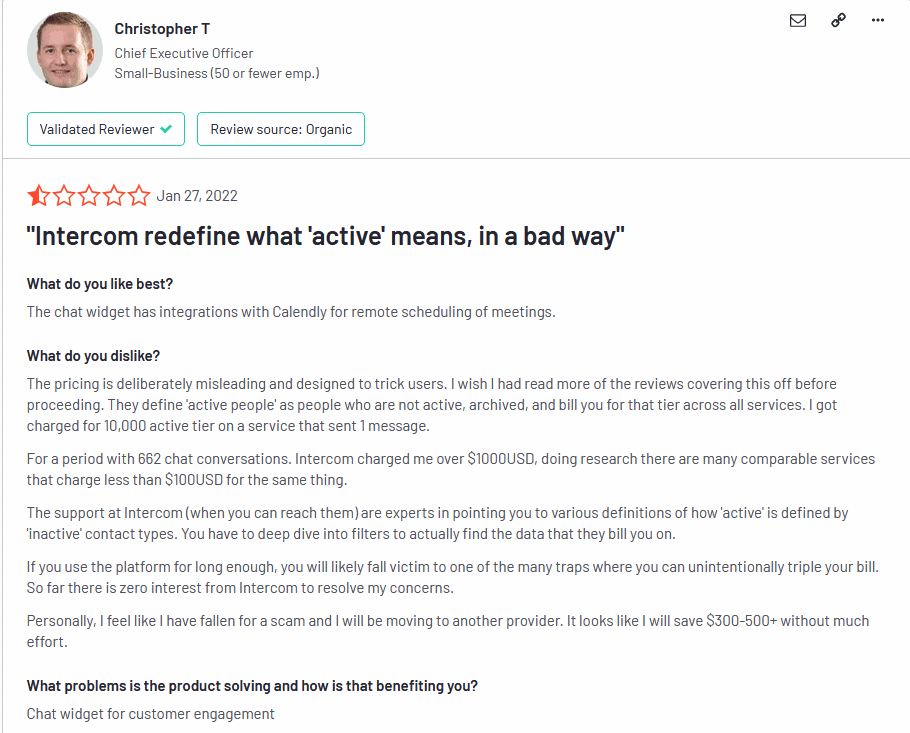
Task: Click the first filled red star
Action: [x=38, y=196]
